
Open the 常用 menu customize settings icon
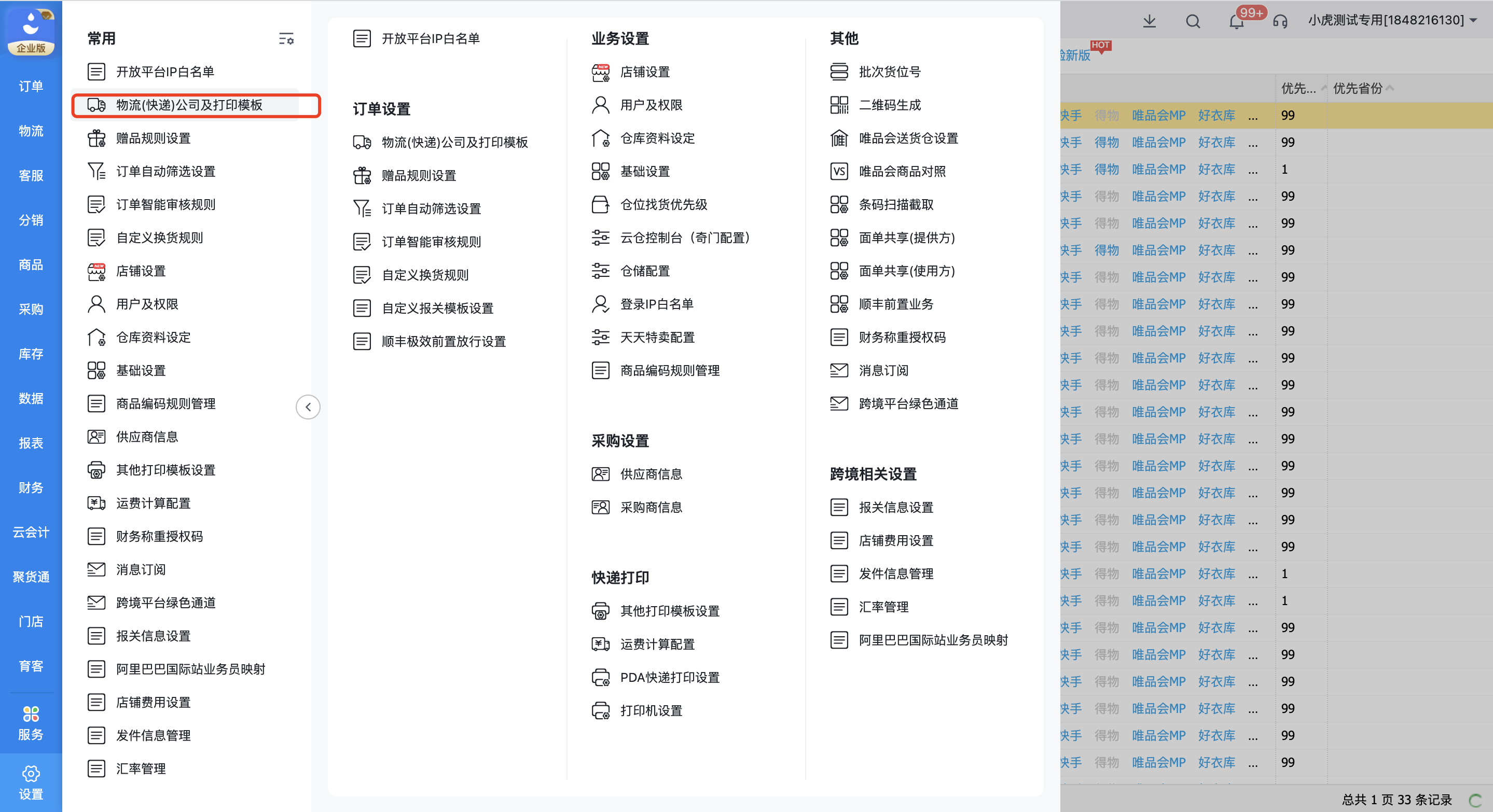pyautogui.click(x=286, y=39)
